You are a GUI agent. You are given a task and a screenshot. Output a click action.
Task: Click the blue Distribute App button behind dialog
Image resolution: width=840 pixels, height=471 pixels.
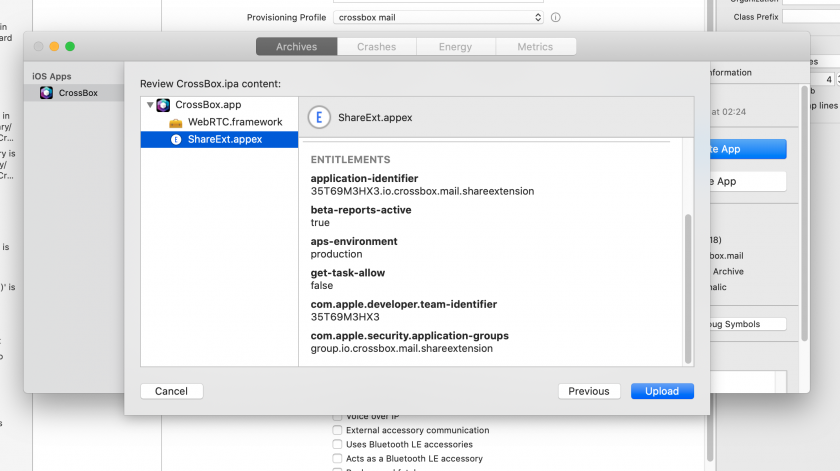point(748,149)
